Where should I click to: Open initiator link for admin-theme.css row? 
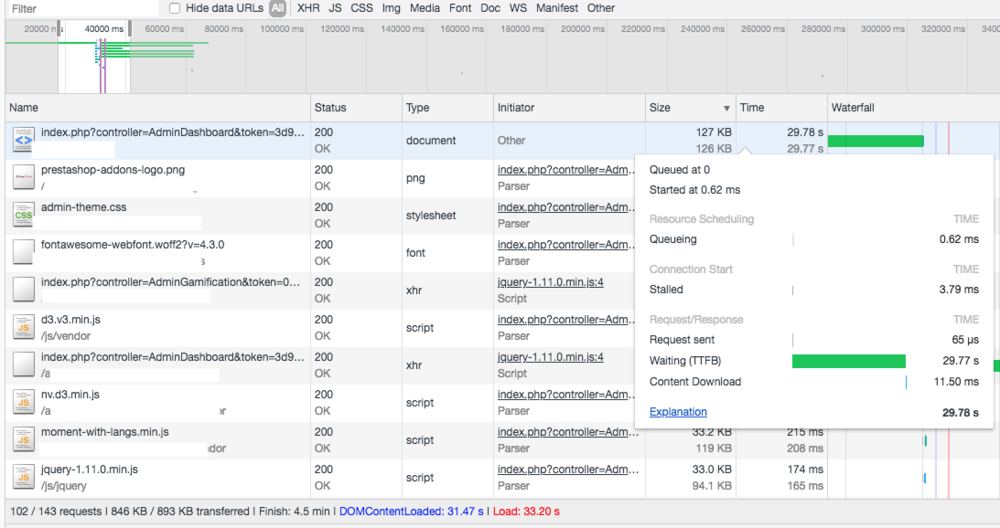click(x=566, y=207)
